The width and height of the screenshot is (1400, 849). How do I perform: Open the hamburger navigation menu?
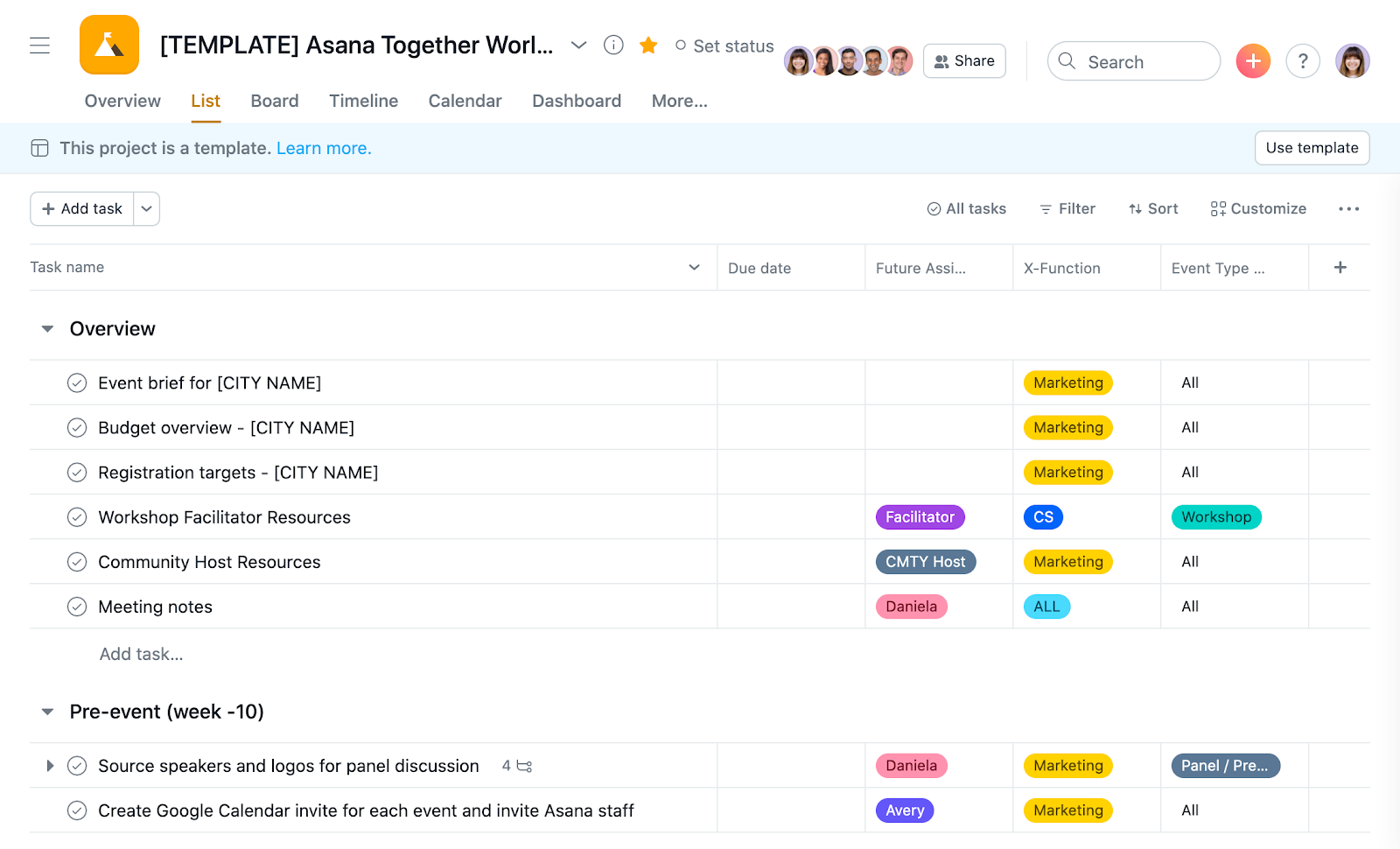39,46
